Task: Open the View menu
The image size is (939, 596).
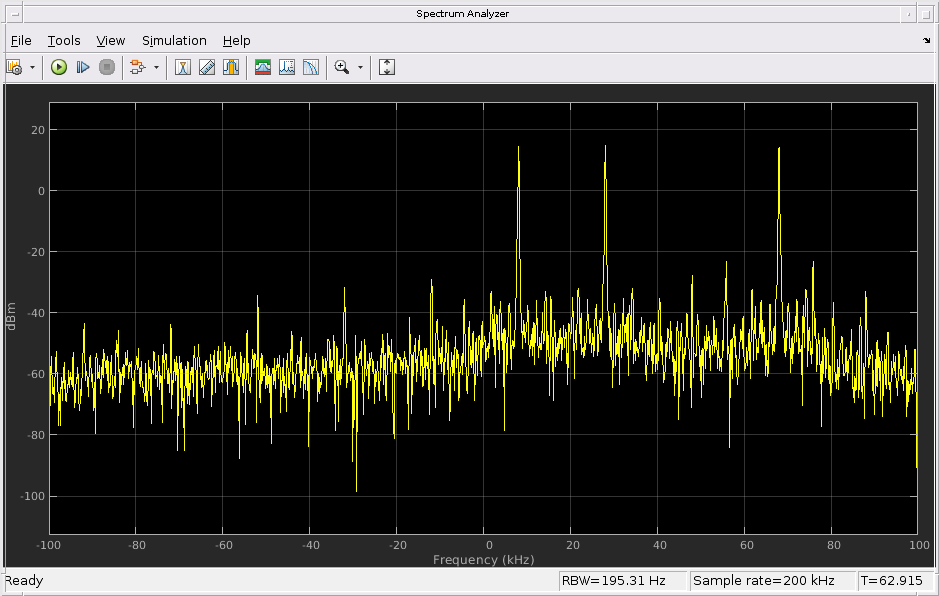Action: [x=111, y=41]
